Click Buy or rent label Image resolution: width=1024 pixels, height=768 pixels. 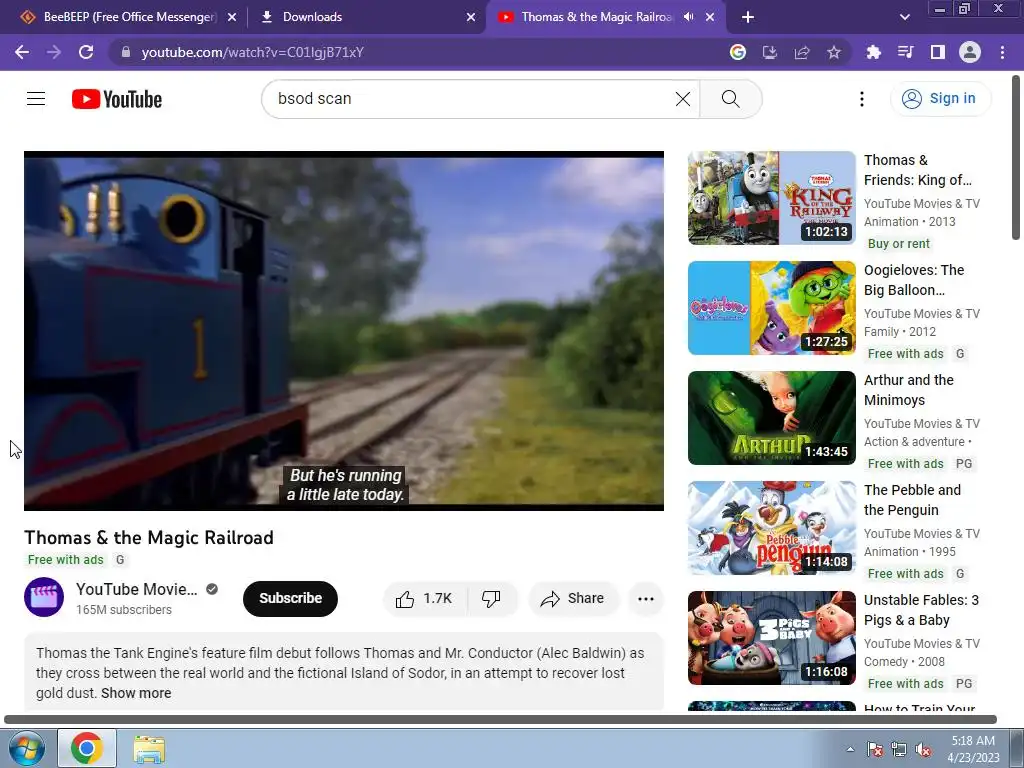pyautogui.click(x=898, y=244)
